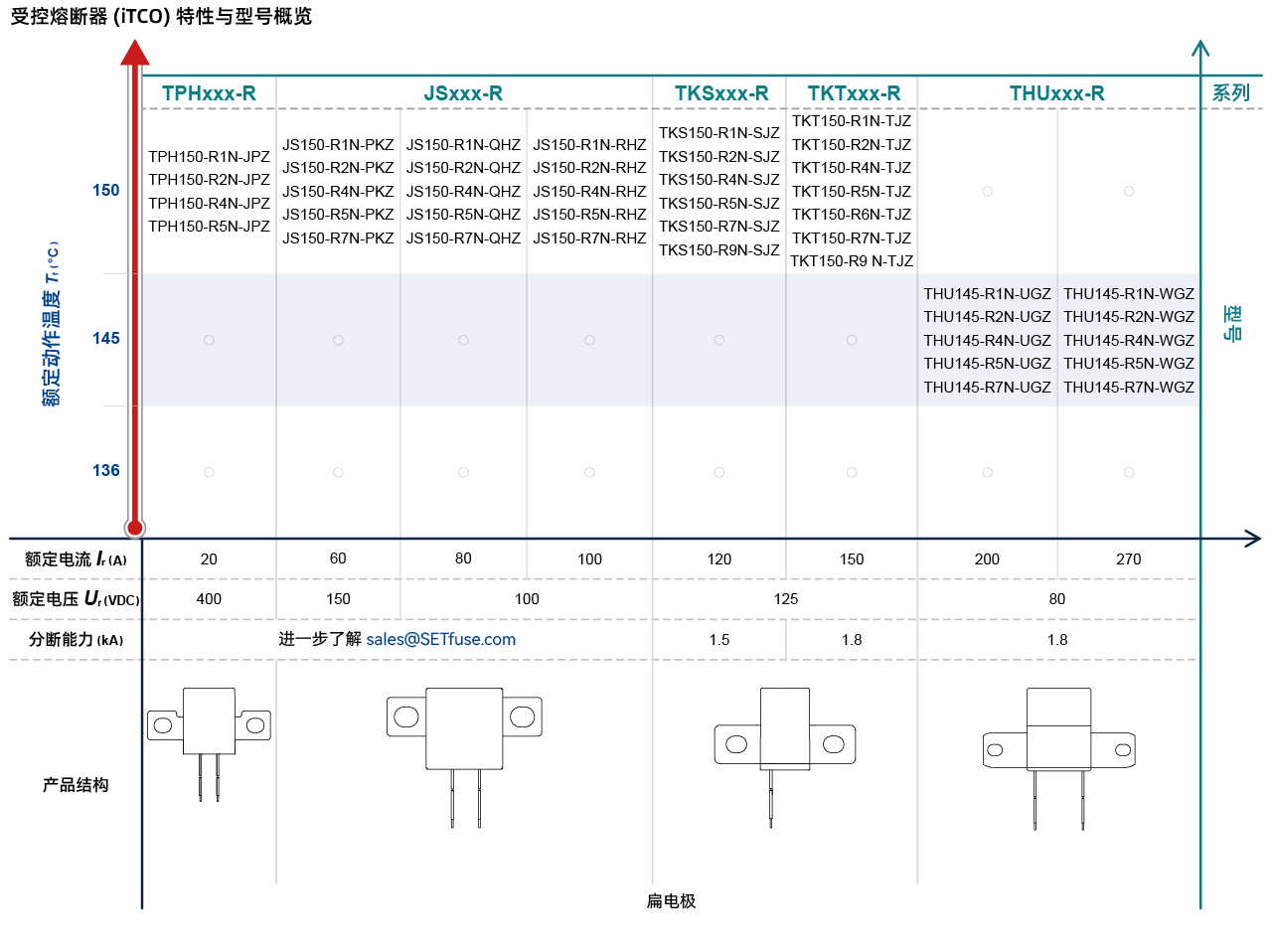This screenshot has height=952, width=1272.
Task: Select the empty circle under 270A at 150°C
Action: [x=1129, y=191]
